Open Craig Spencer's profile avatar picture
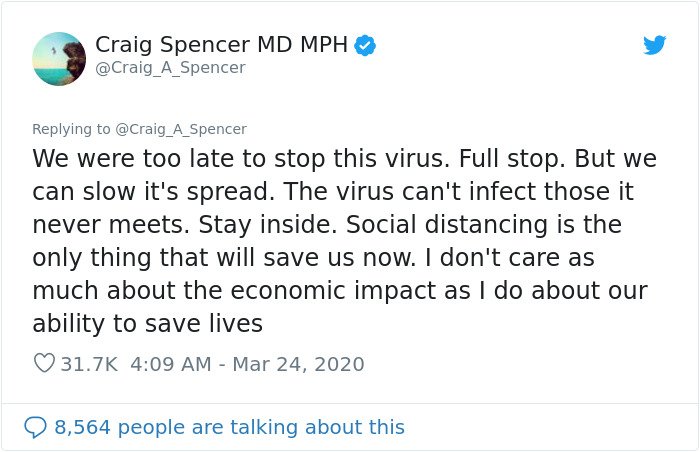Screen dimensions: 700x452 59,59
